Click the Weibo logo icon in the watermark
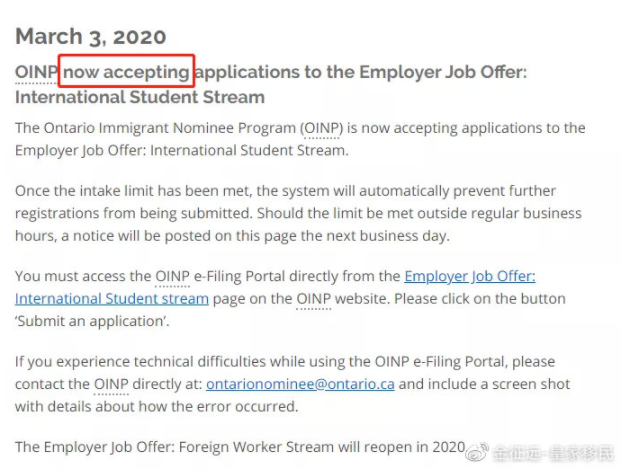This screenshot has height=474, width=623. point(477,452)
